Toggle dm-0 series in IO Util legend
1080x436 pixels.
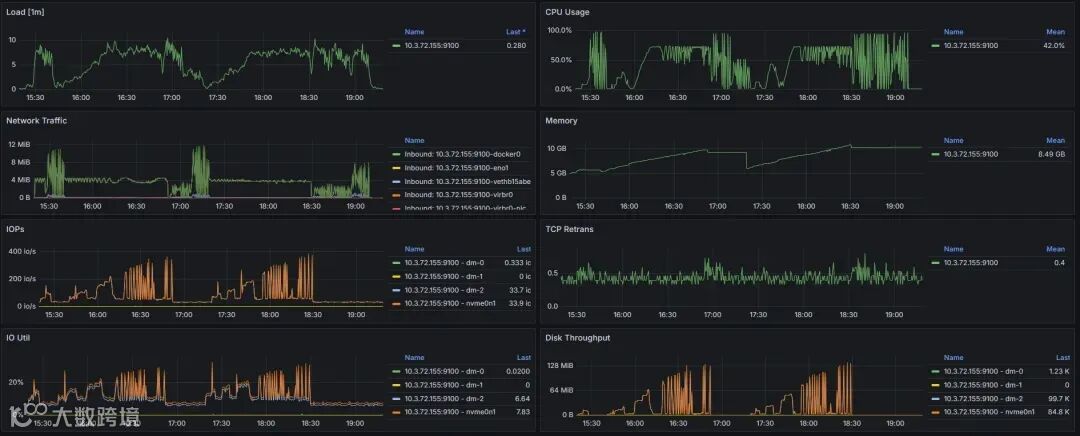click(x=444, y=372)
